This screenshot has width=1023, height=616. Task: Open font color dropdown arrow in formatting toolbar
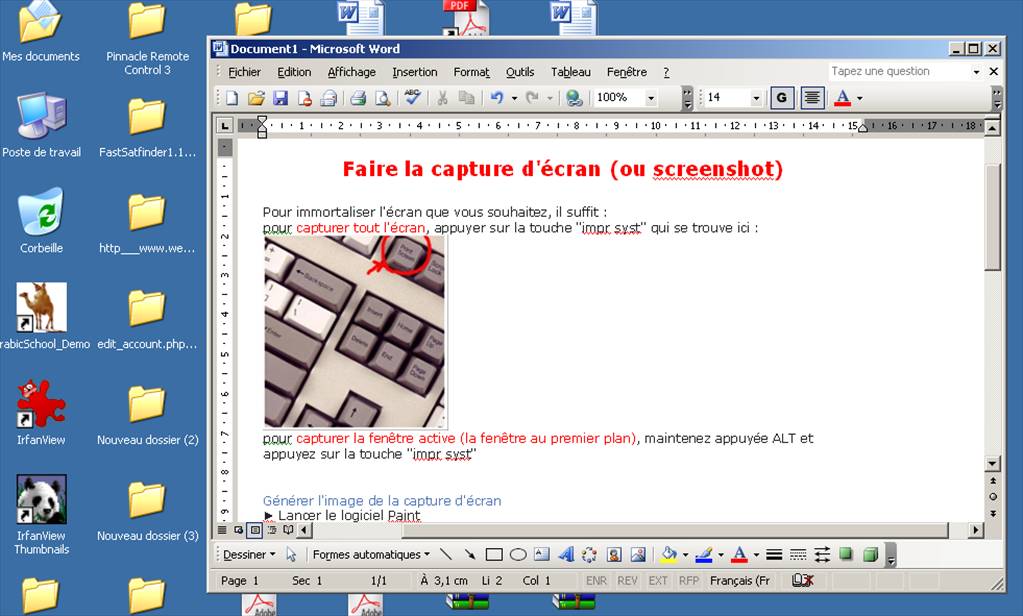859,98
